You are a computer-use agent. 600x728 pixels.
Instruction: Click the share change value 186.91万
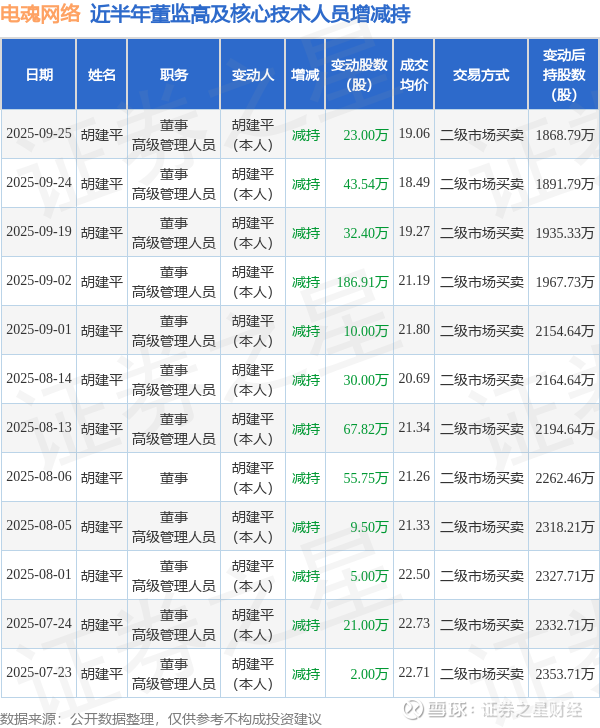pyautogui.click(x=362, y=282)
